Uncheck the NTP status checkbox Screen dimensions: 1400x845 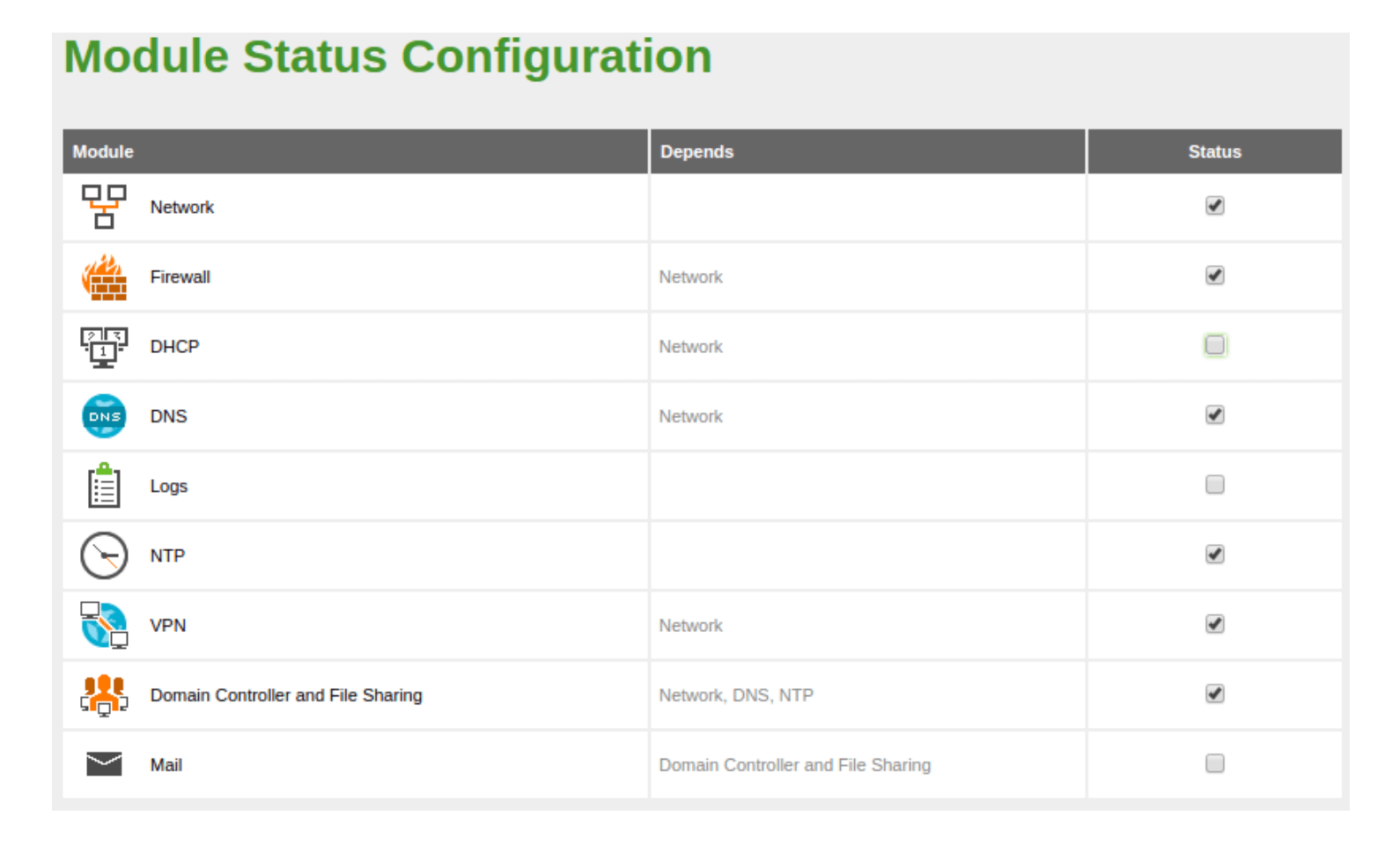[1214, 555]
